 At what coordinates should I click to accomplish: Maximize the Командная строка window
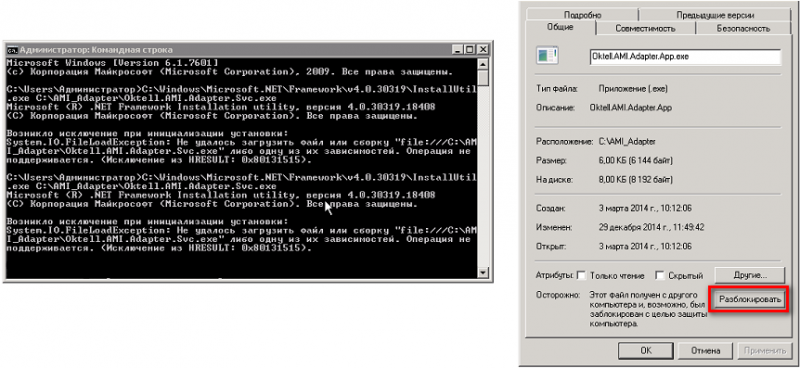[469, 50]
